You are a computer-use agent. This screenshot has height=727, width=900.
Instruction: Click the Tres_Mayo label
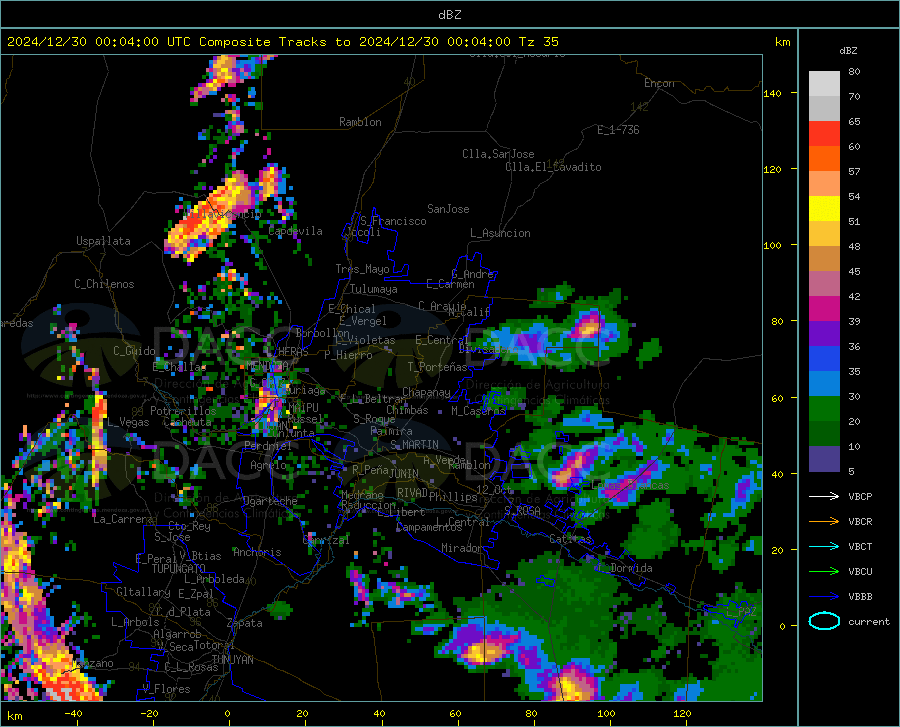[362, 269]
